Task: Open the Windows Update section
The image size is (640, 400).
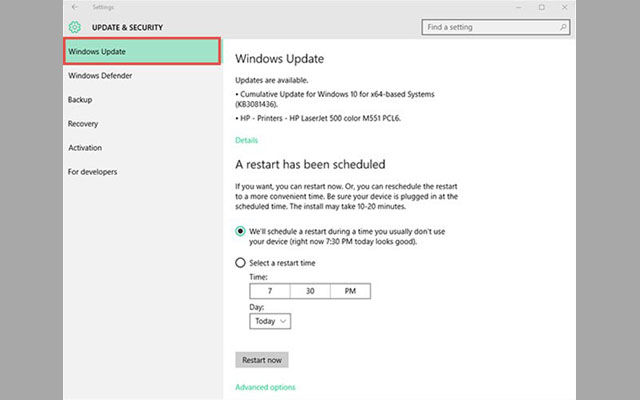Action: (x=141, y=51)
